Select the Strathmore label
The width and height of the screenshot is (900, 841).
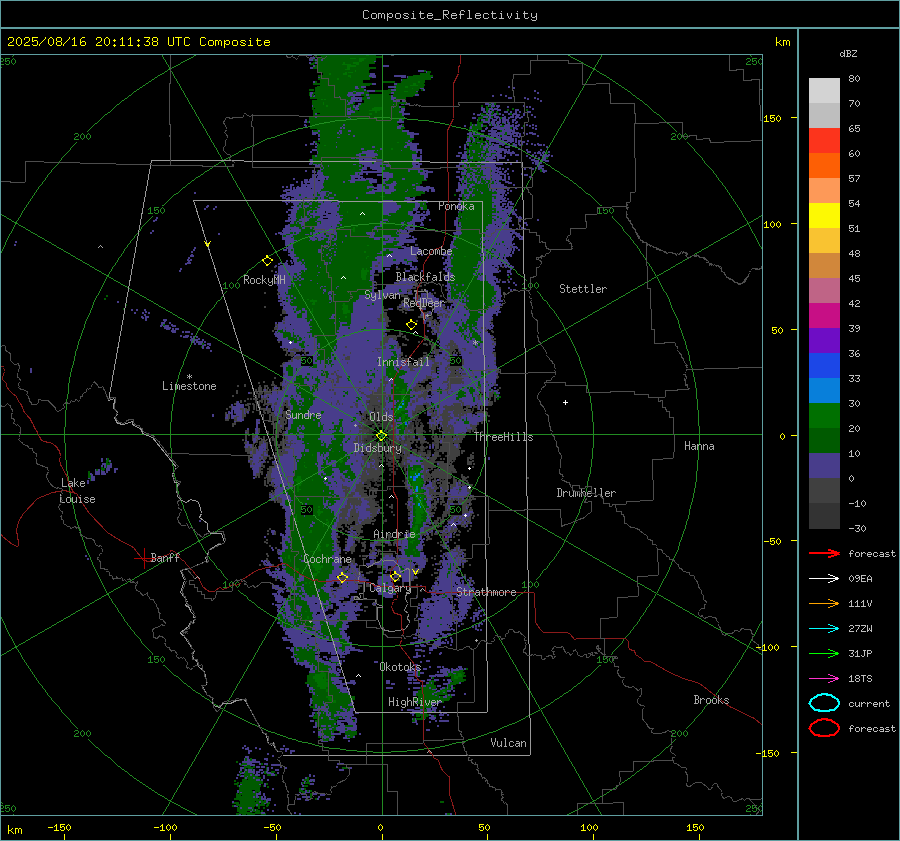click(486, 592)
